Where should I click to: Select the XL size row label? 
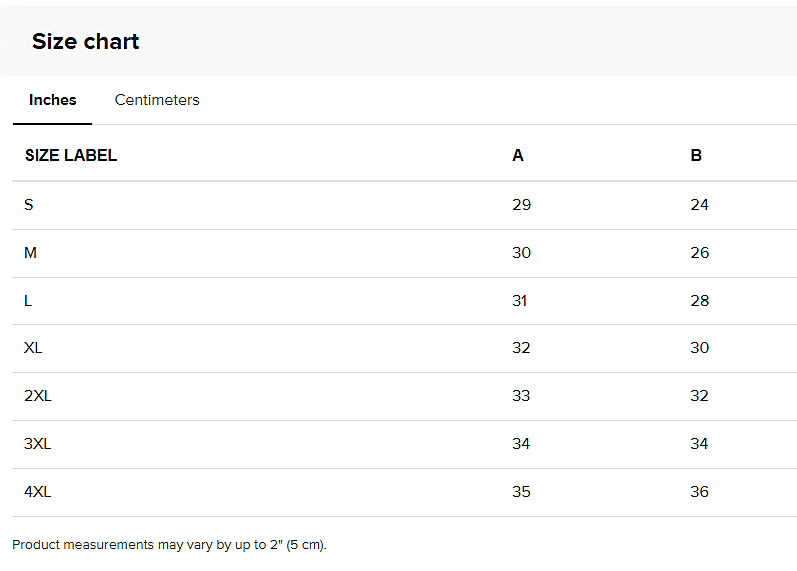[x=33, y=348]
